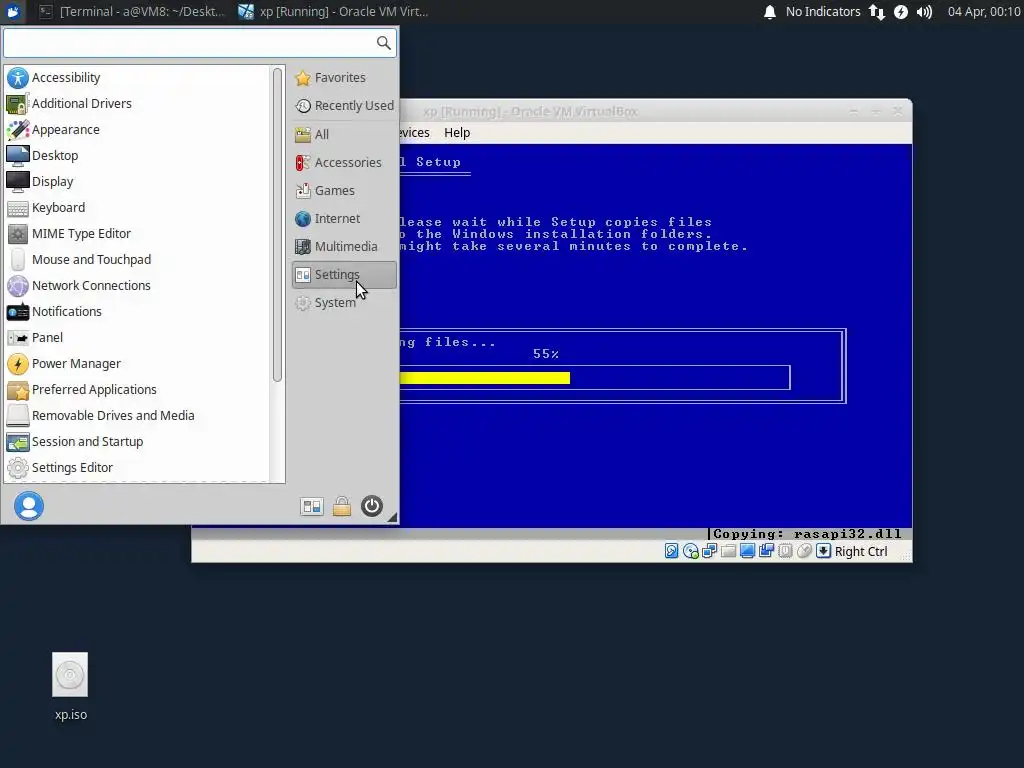Open the Help menu in VirtualBox

(x=456, y=133)
